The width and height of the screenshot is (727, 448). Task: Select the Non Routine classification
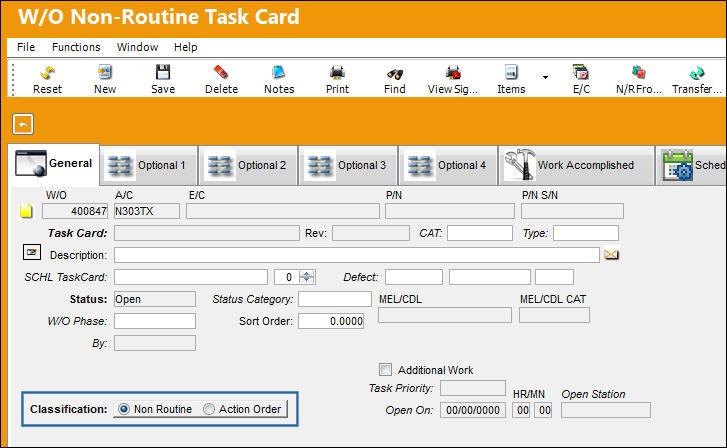pos(124,409)
